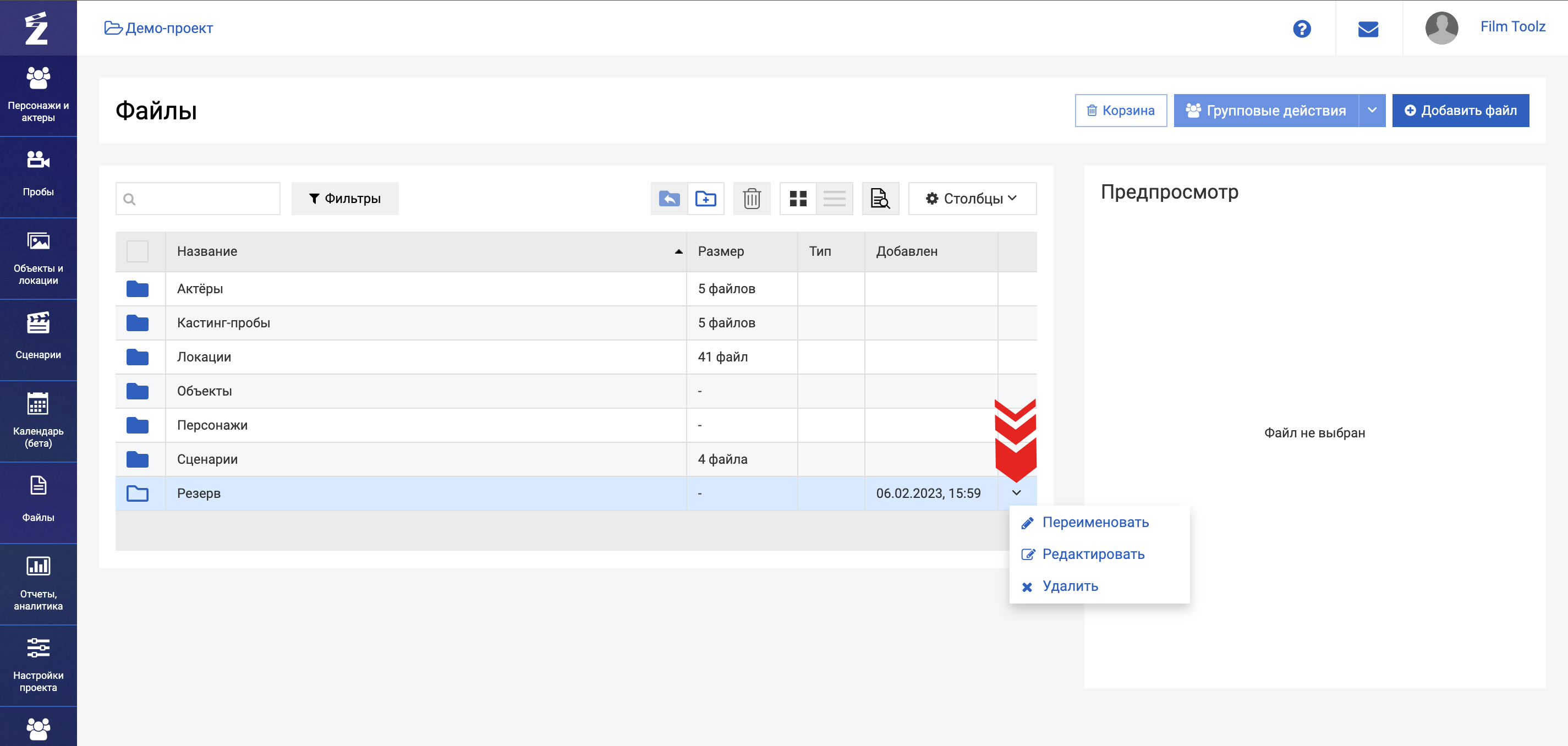Sort by Название column arrow
The image size is (1568, 746).
[x=679, y=251]
